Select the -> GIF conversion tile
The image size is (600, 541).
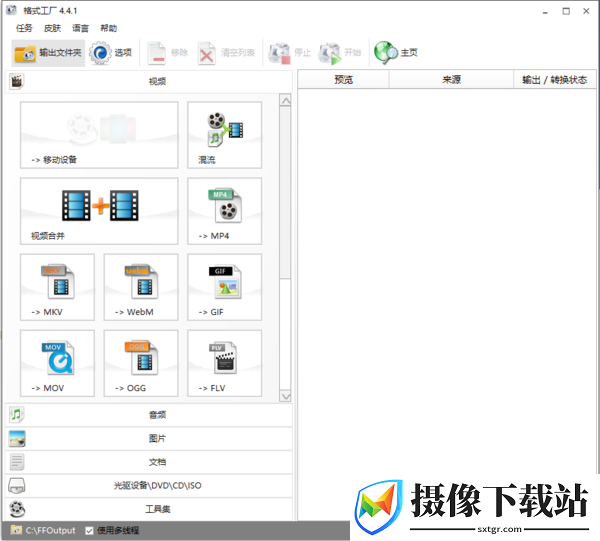coord(225,287)
